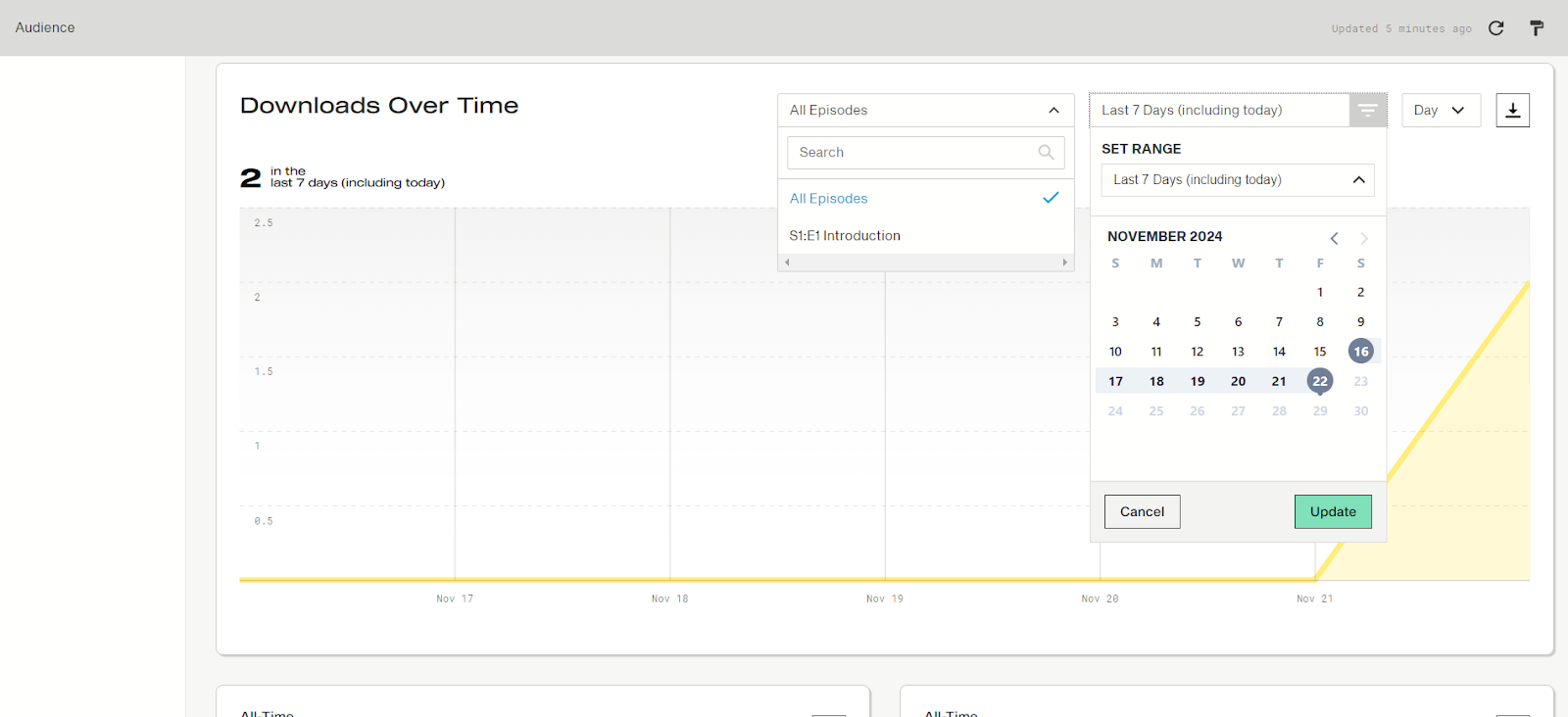Open the paint roller theme icon
Image resolution: width=1568 pixels, height=717 pixels.
pyautogui.click(x=1537, y=28)
